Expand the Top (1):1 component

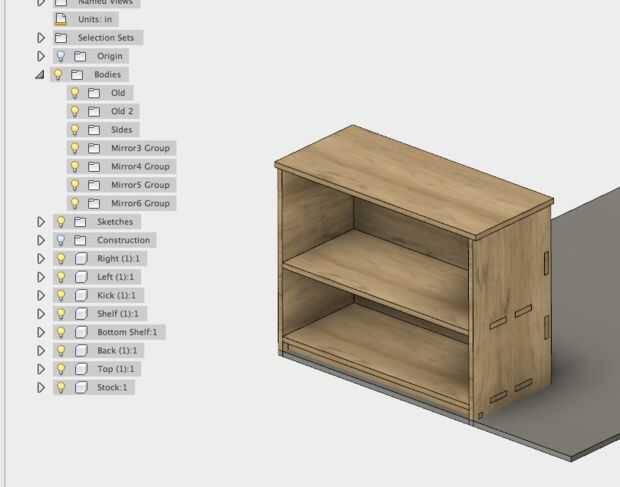(41, 369)
